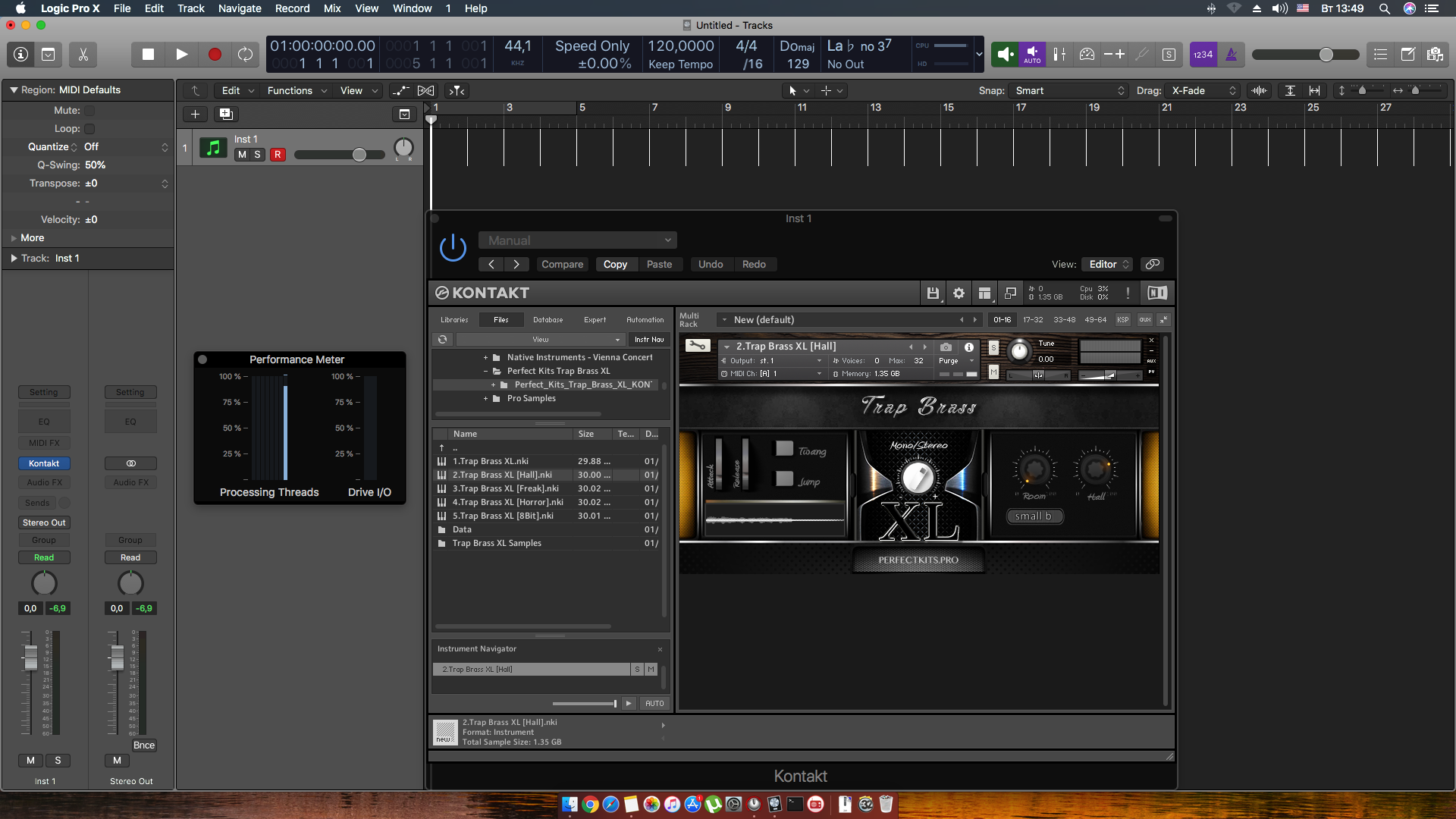Click the Stop transport button
This screenshot has width=1456, height=819.
[148, 55]
